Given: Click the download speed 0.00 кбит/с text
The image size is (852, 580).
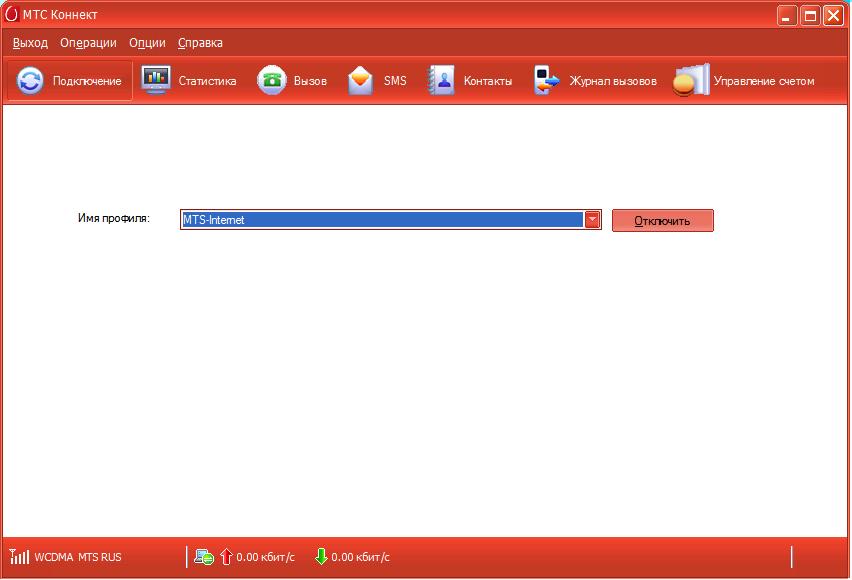Looking at the screenshot, I should [360, 557].
